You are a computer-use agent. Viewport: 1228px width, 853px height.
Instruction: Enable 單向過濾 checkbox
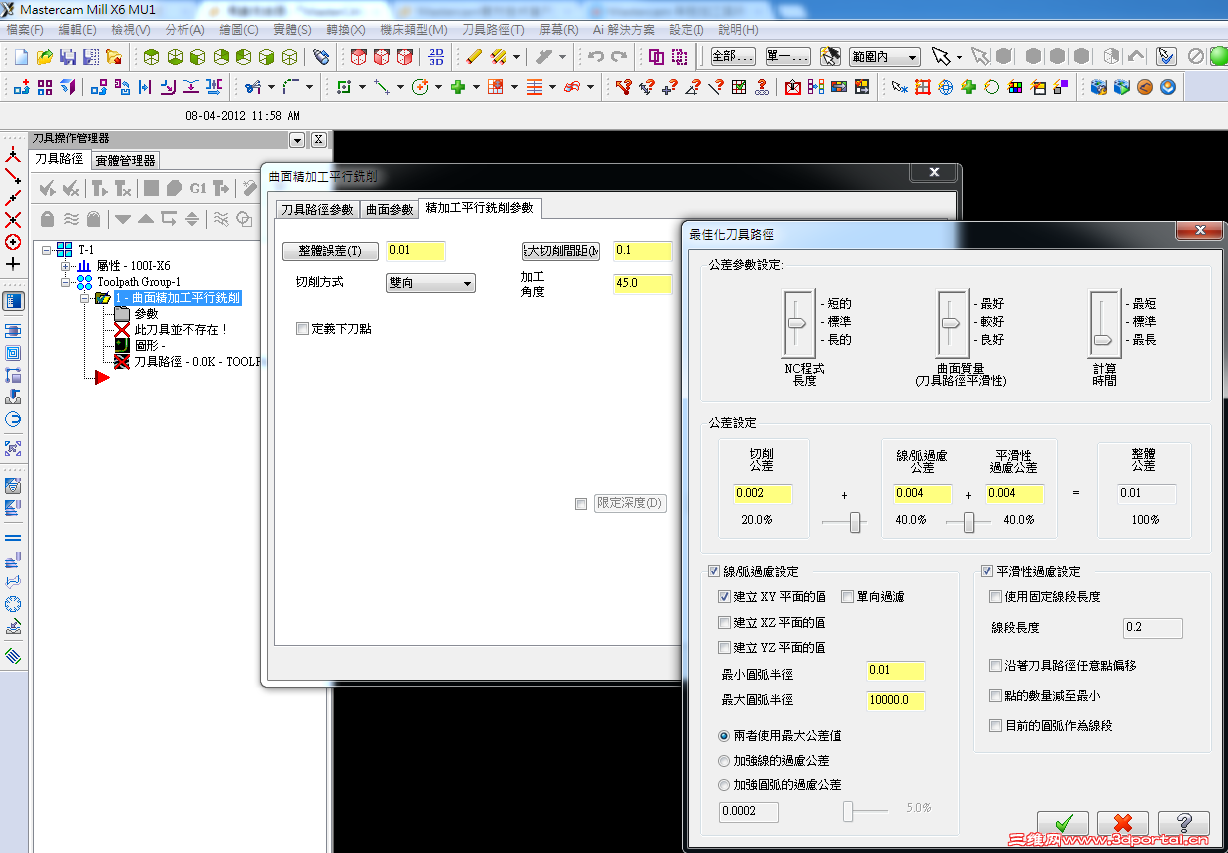[847, 597]
